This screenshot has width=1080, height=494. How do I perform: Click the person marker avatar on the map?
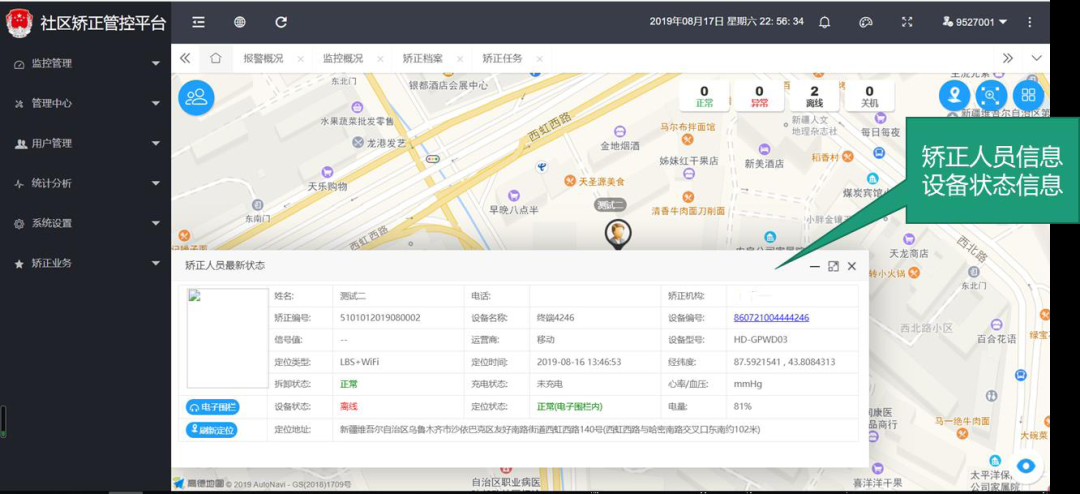click(x=617, y=234)
